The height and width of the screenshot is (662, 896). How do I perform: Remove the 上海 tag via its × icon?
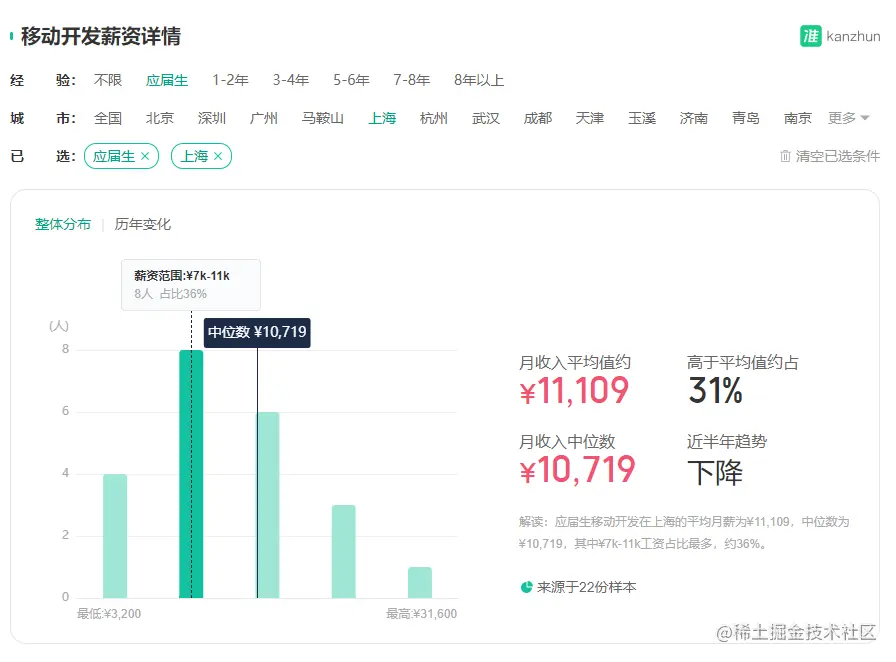click(x=220, y=156)
